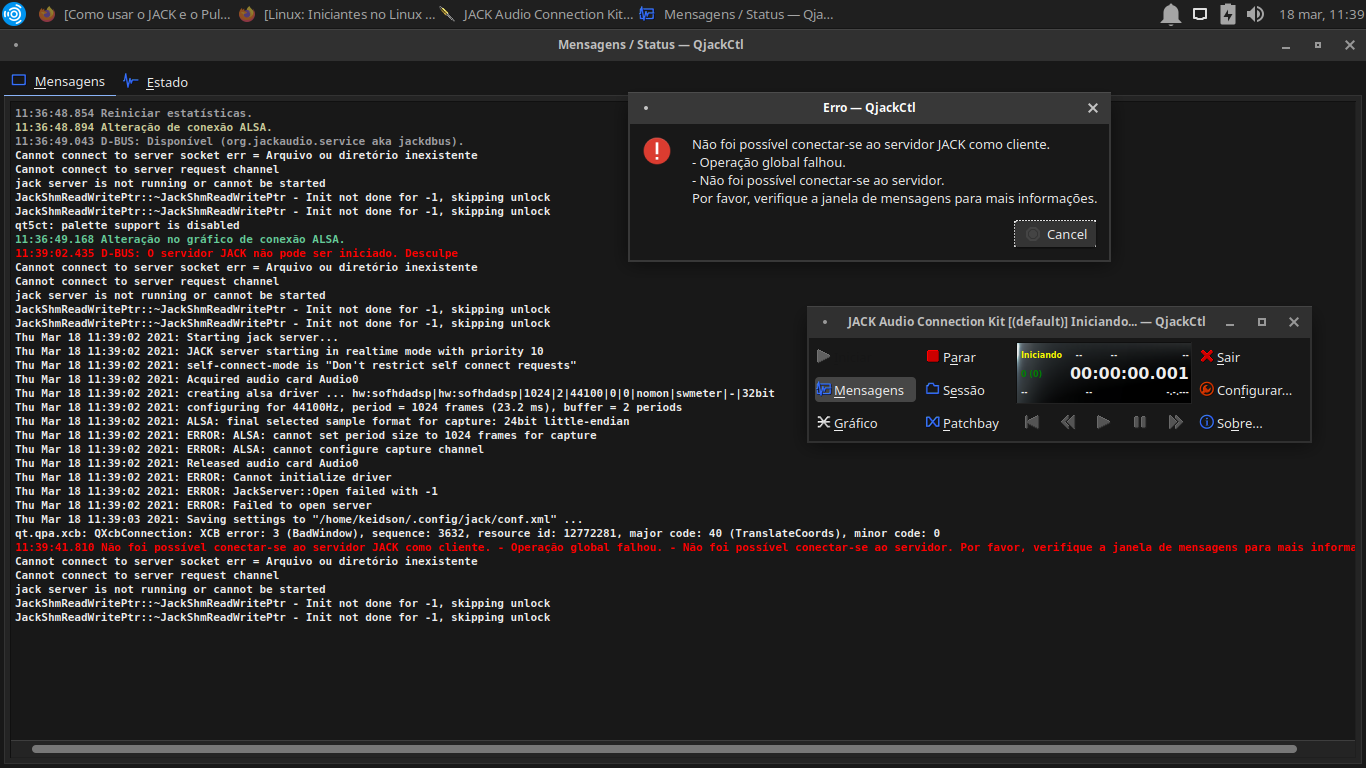Close the Erro — QjackCtl dialog
The height and width of the screenshot is (768, 1366).
tap(1093, 108)
